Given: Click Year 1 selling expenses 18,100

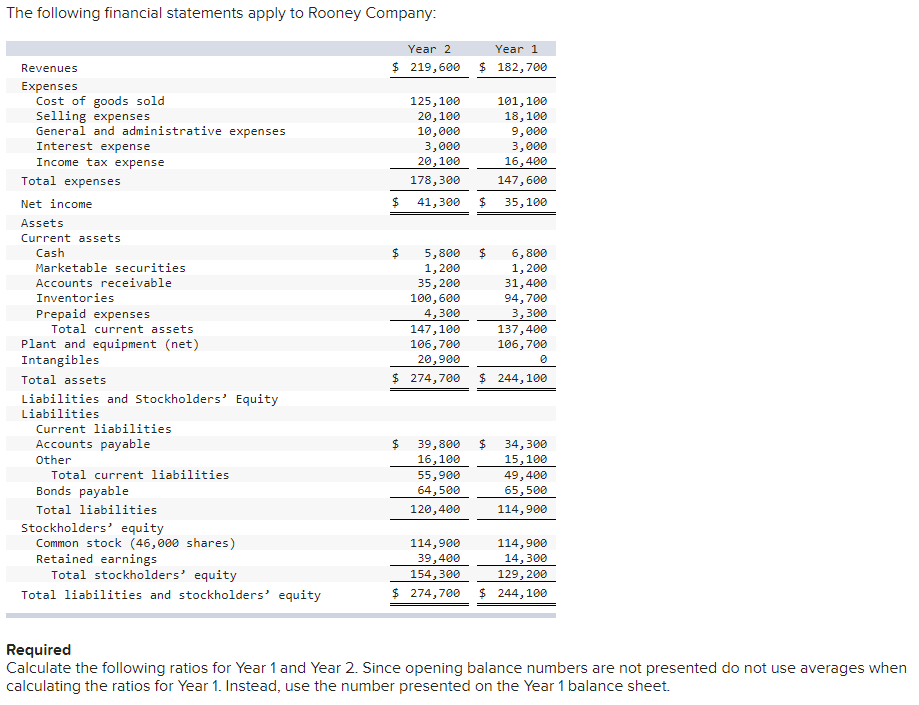Looking at the screenshot, I should (526, 116).
